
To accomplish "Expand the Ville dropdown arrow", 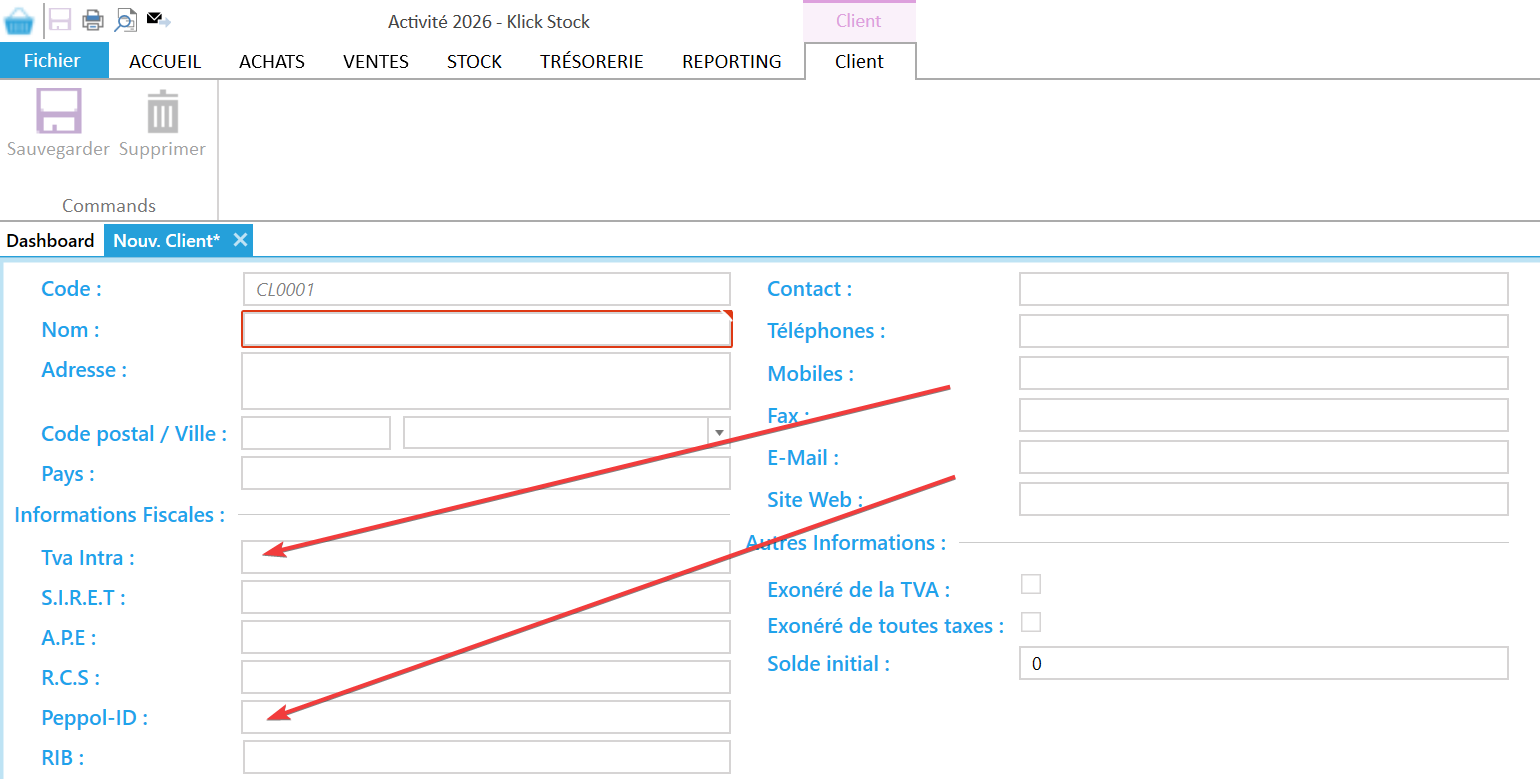I will tap(718, 433).
